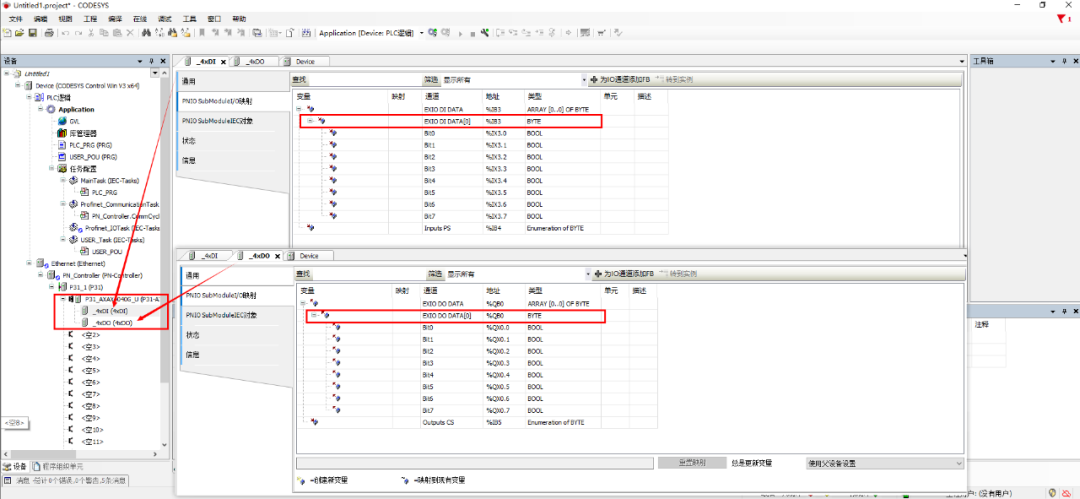Click the Save project toolbar icon

[33, 33]
